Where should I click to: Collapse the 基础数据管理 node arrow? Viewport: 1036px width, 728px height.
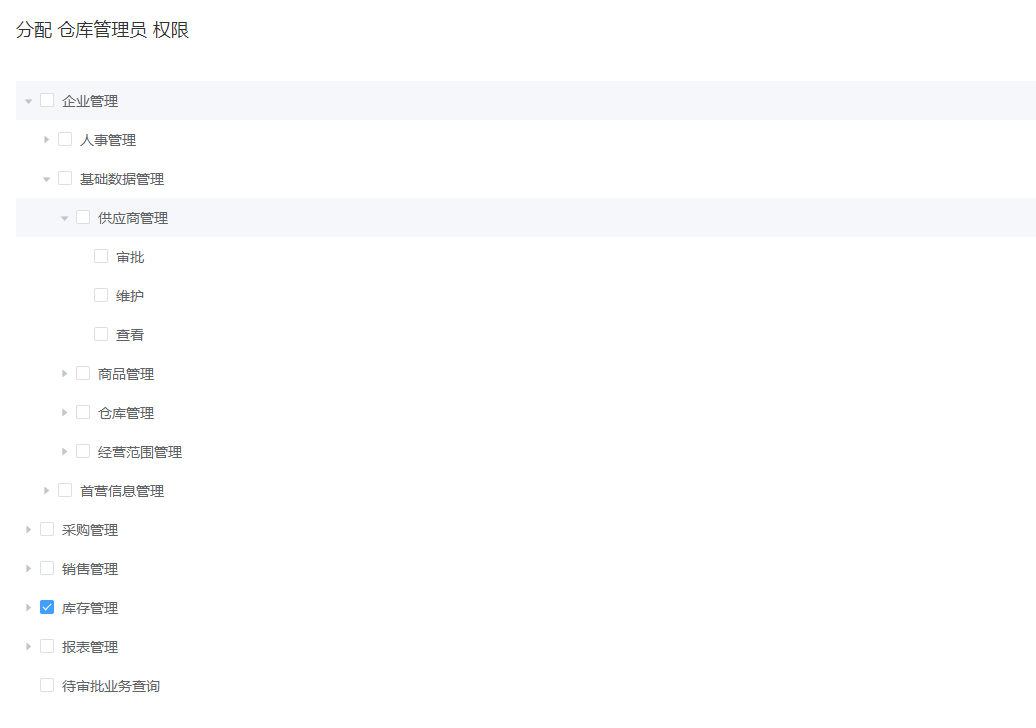click(x=47, y=179)
